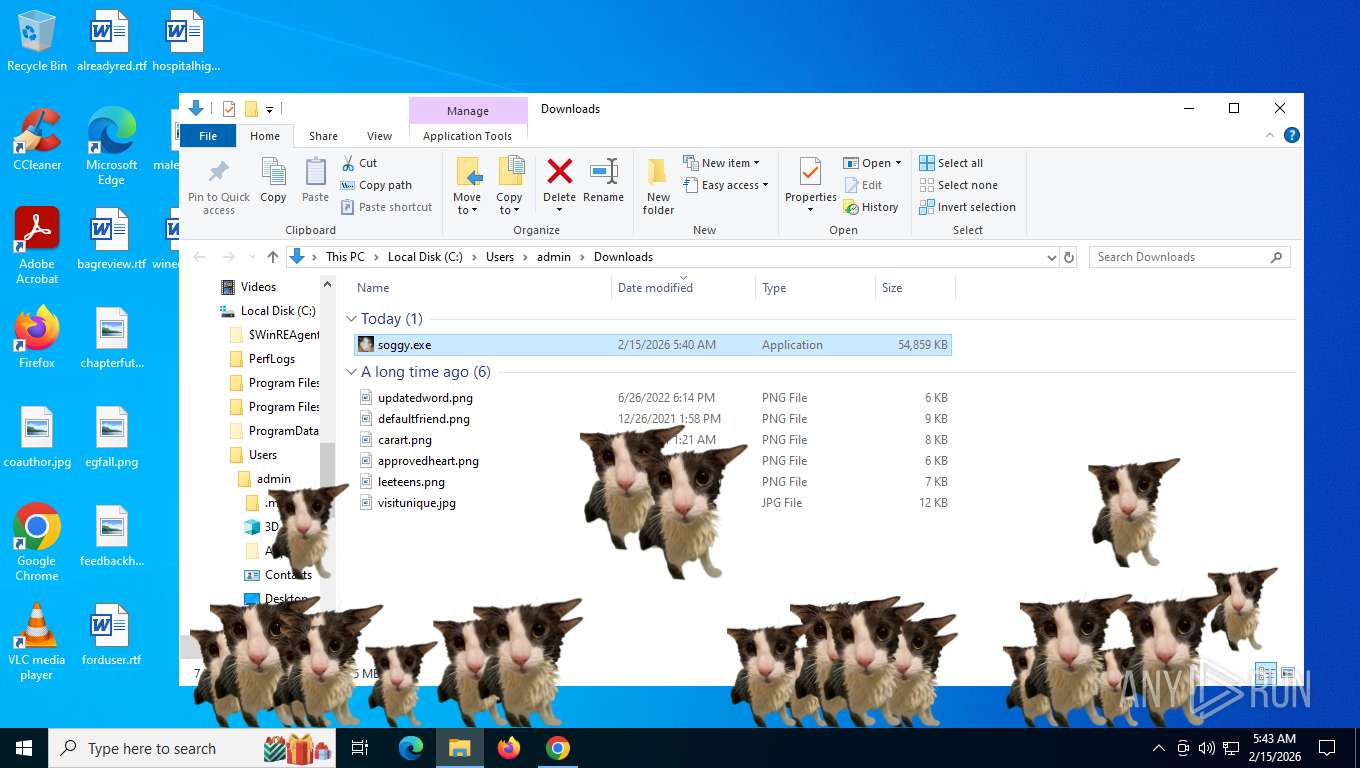Screen dimensions: 1360x768
Task: Collapse the Today (1) group
Action: [351, 319]
